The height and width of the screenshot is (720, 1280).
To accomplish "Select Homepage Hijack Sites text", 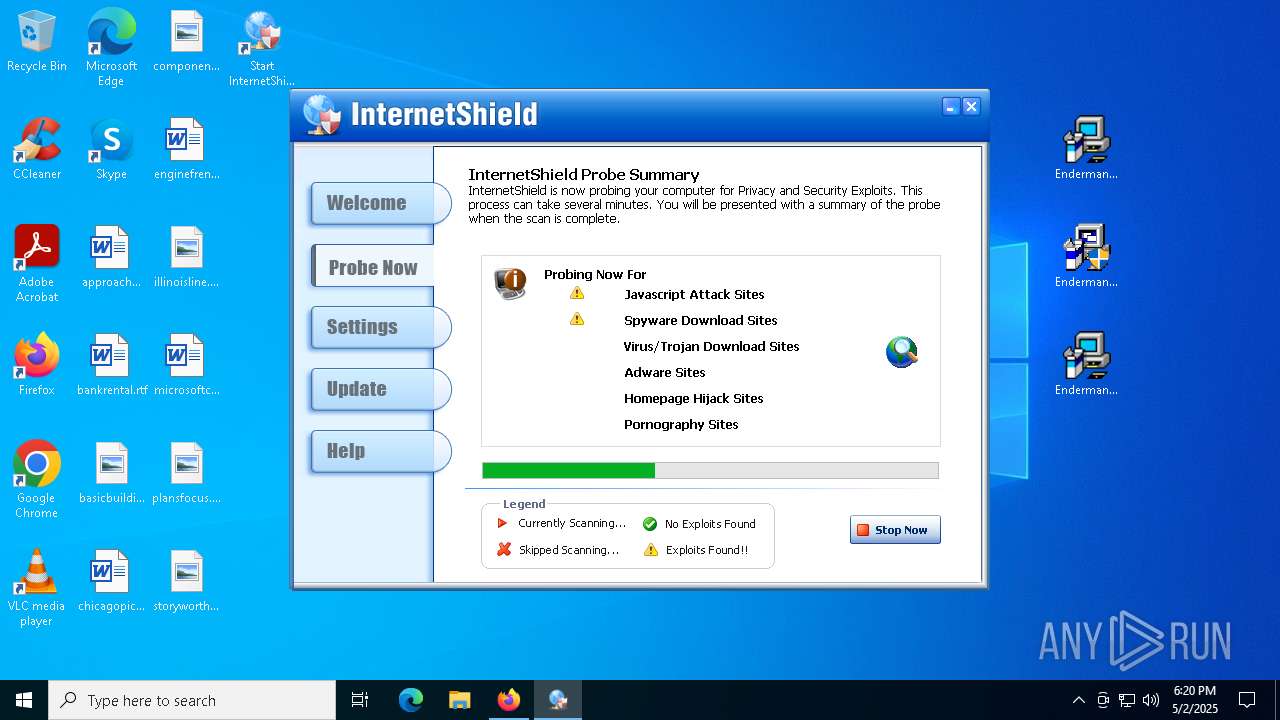I will tap(694, 398).
